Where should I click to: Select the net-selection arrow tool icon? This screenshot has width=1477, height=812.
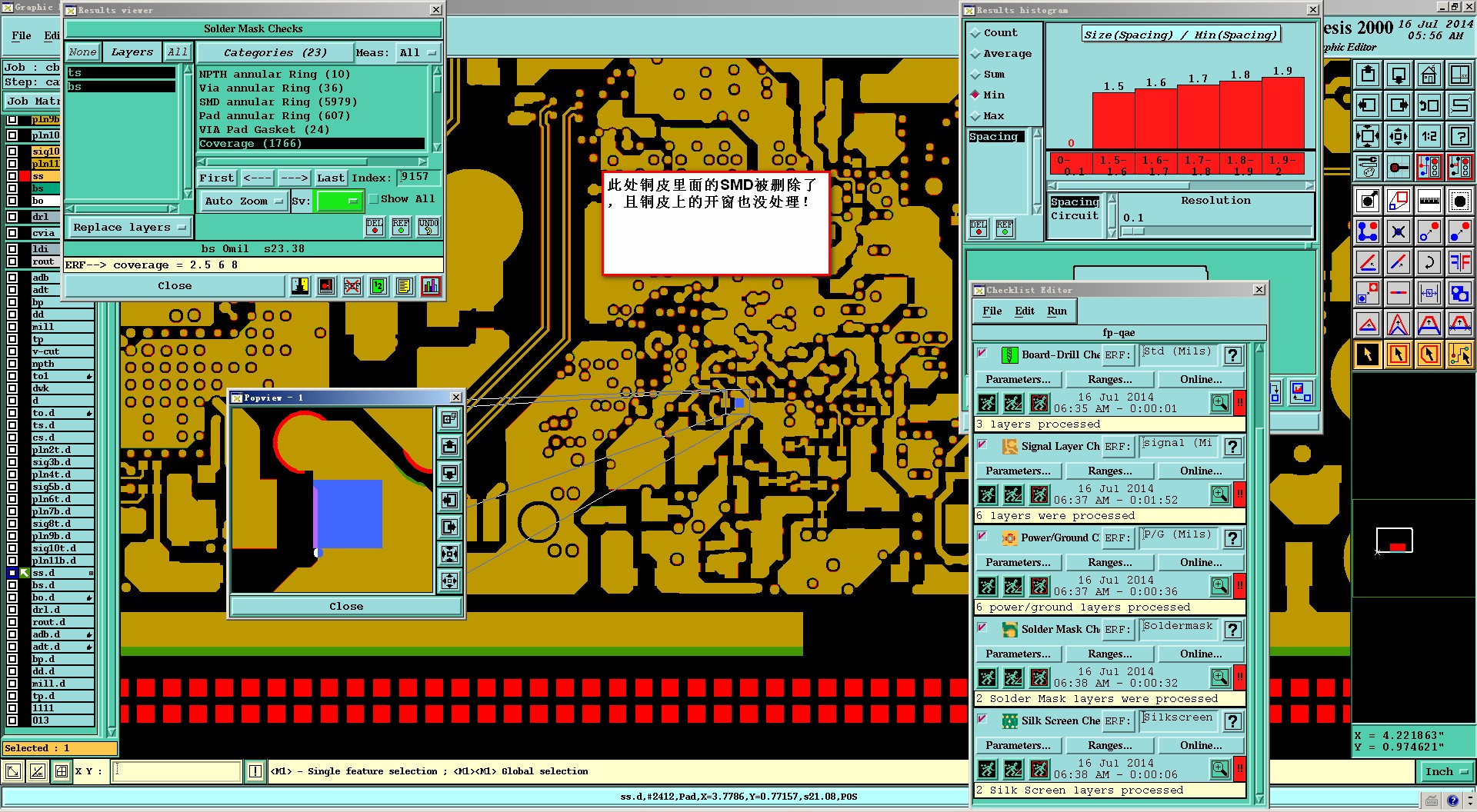point(1459,354)
